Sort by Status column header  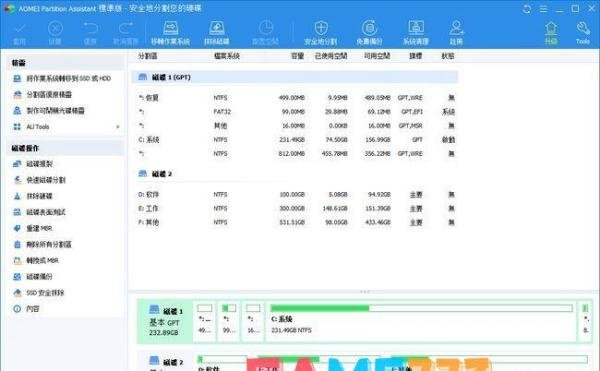[x=448, y=56]
